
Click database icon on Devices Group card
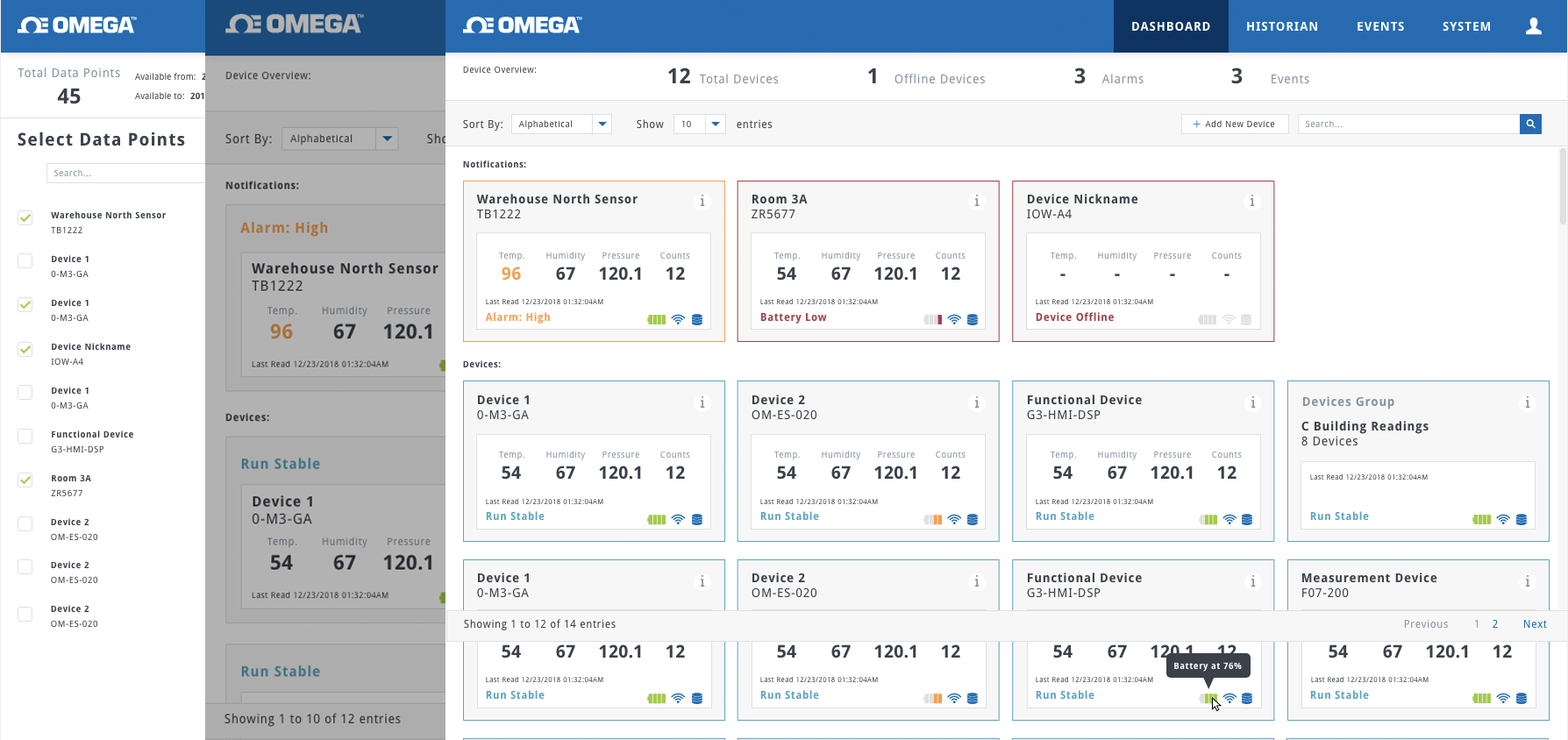click(x=1522, y=520)
